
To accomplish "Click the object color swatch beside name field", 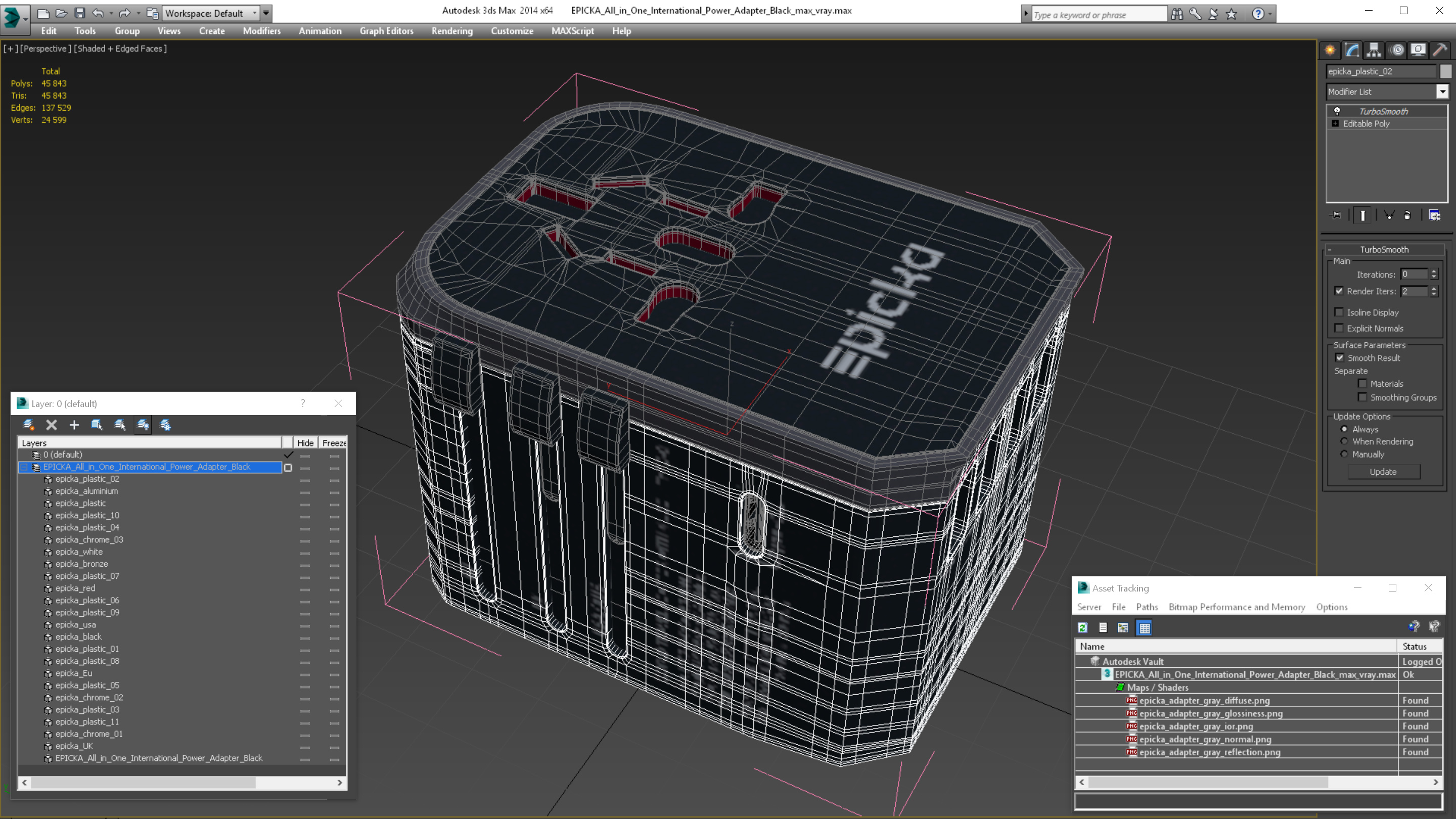I will coord(1446,71).
